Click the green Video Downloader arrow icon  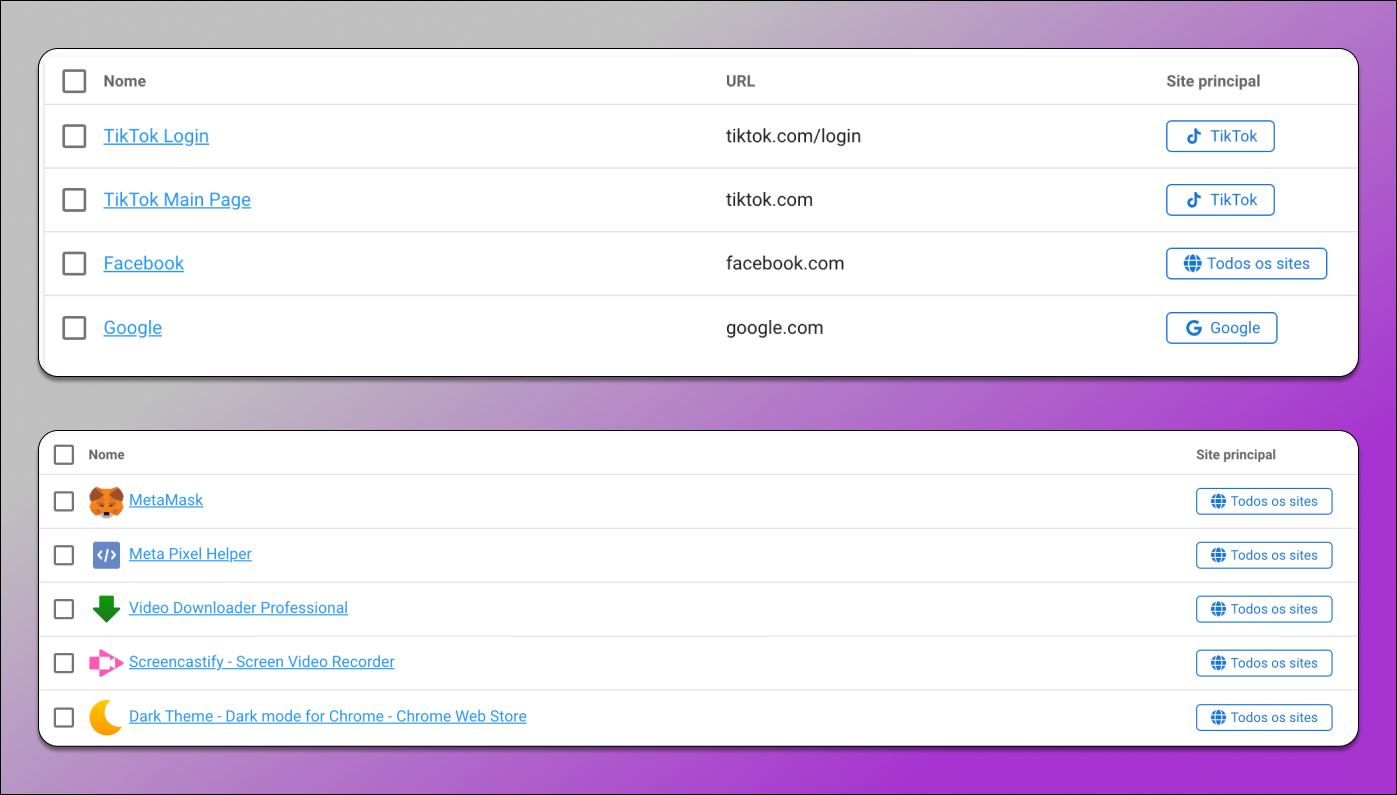tap(106, 609)
